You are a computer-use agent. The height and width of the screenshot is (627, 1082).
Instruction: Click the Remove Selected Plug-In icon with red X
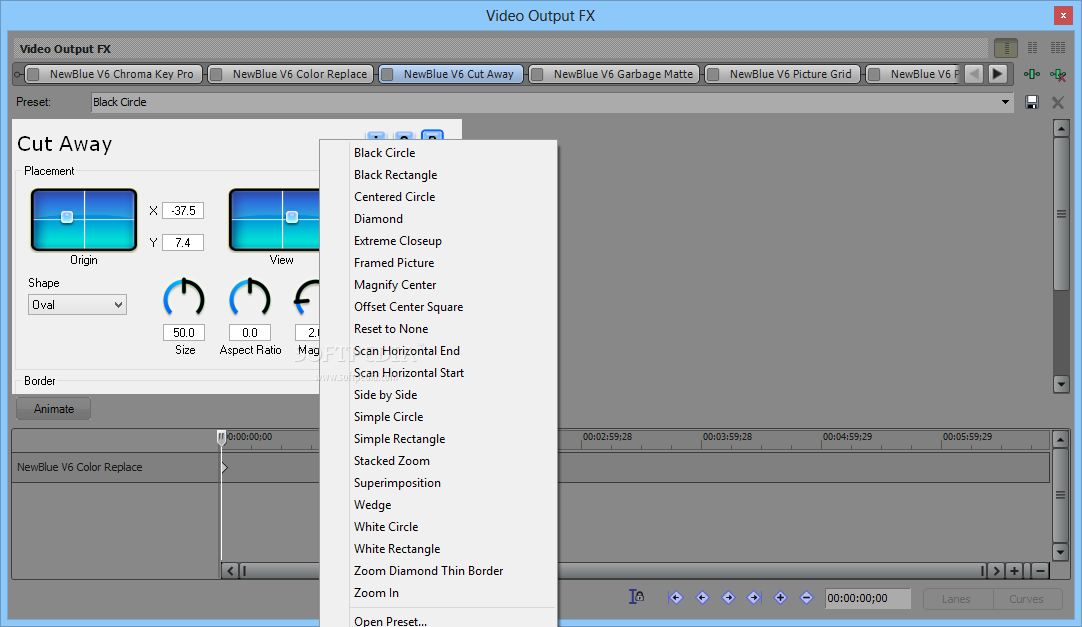(x=1057, y=74)
